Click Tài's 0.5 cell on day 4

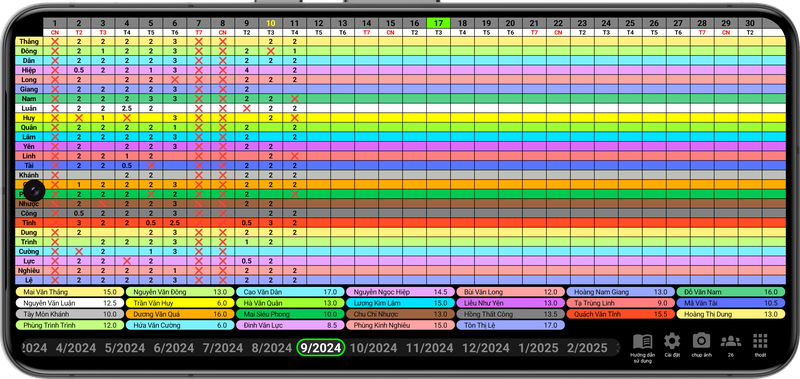[127, 165]
